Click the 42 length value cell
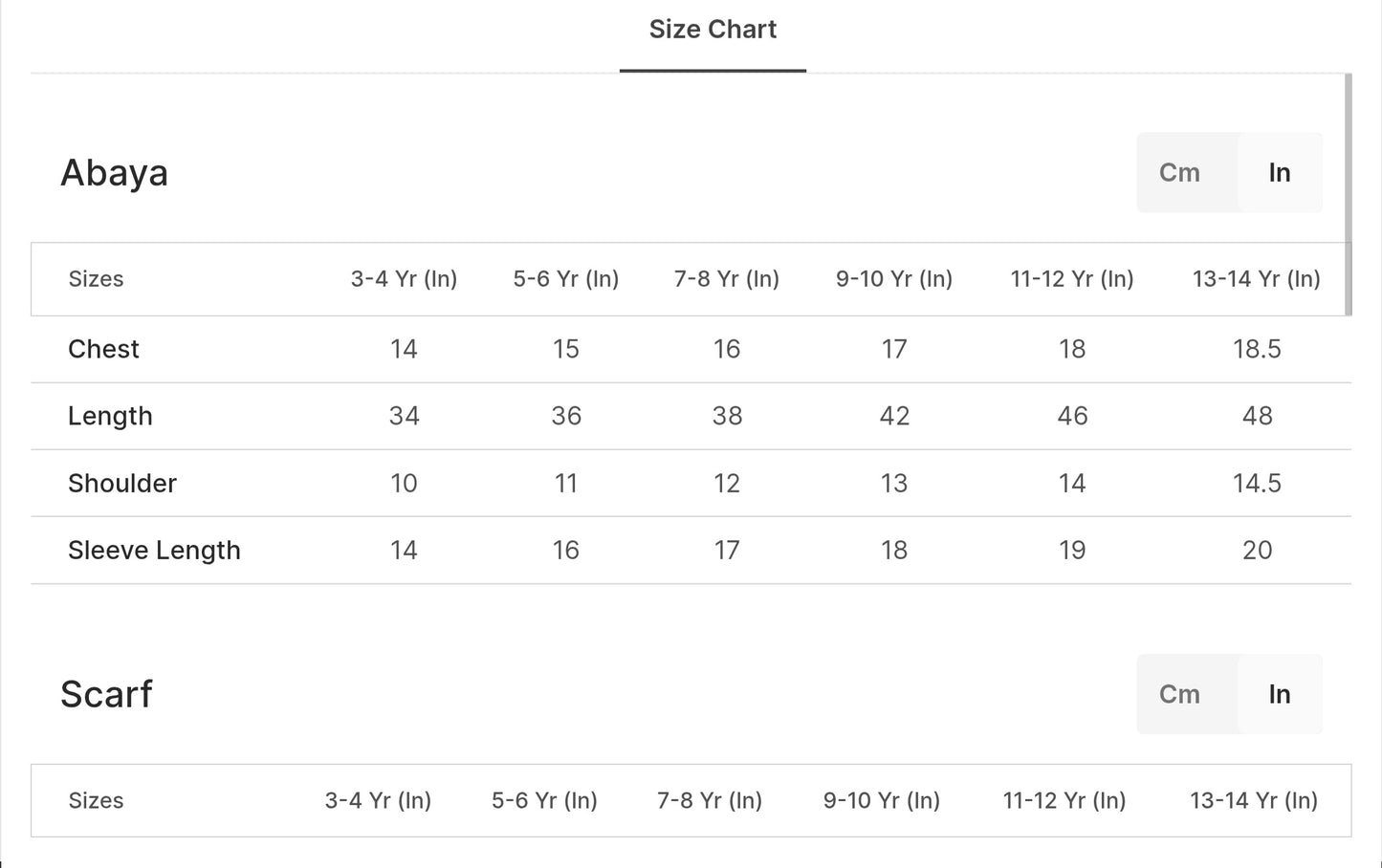1382x868 pixels. click(x=894, y=417)
